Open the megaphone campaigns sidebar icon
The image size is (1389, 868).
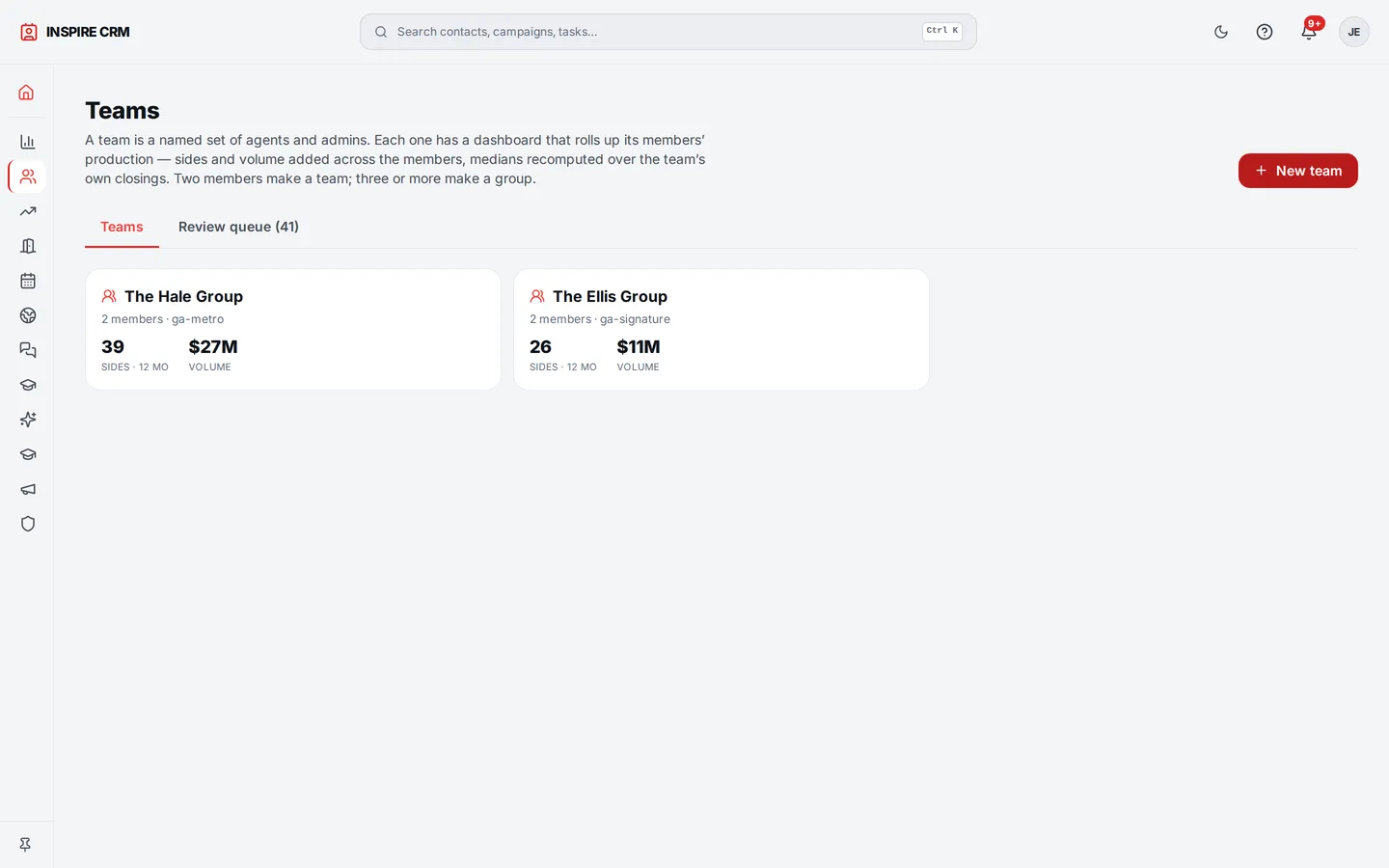tap(27, 489)
